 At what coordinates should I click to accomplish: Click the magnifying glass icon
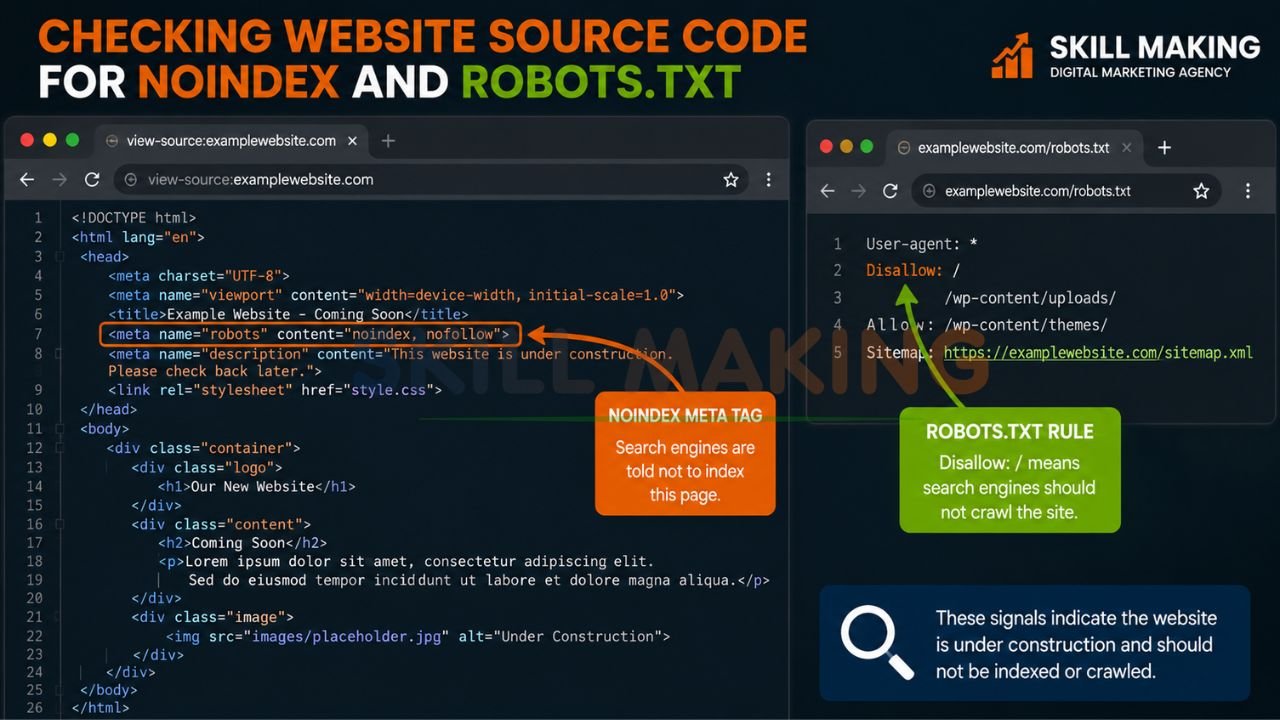pos(877,642)
